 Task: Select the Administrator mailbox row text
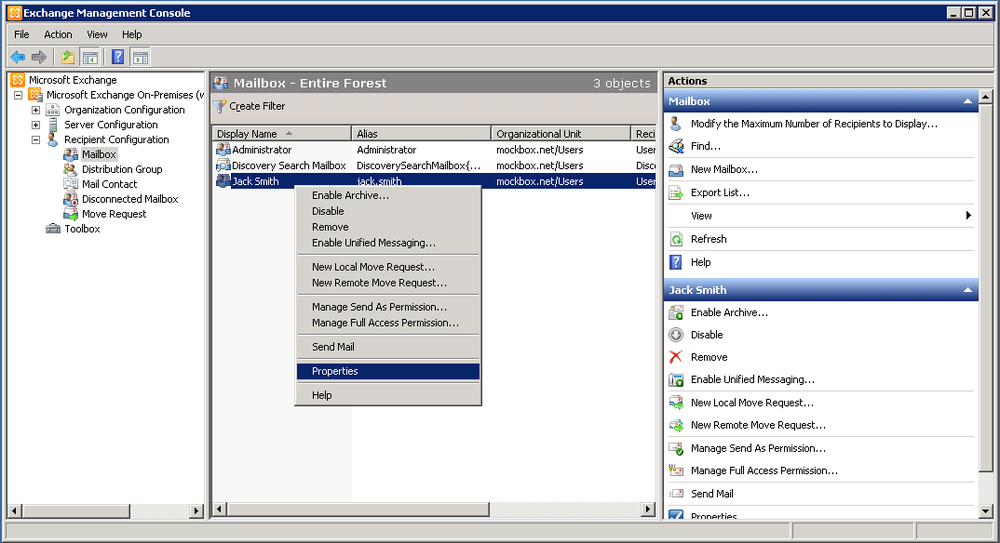261,150
